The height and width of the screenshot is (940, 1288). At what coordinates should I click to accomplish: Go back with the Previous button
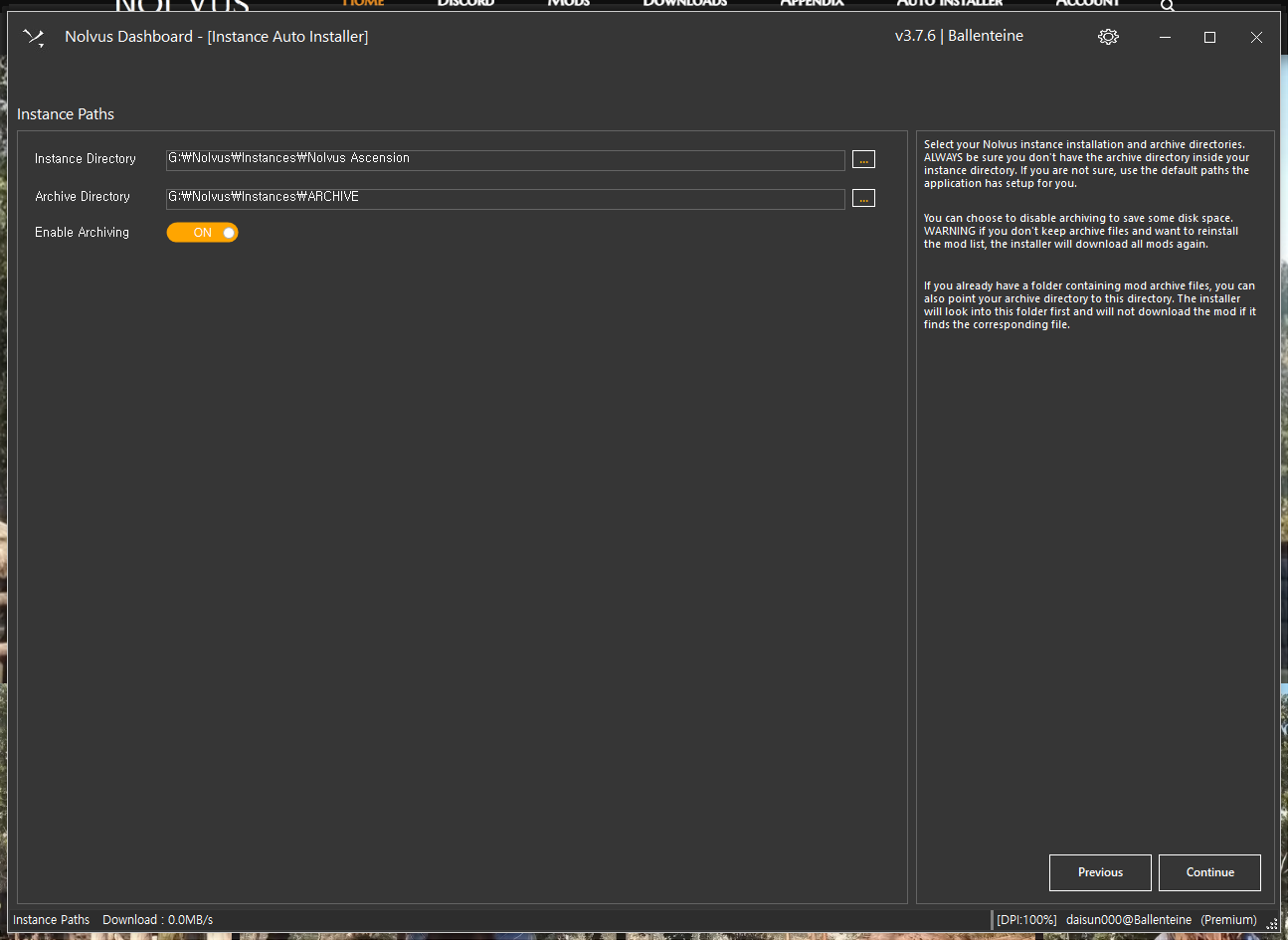[x=1100, y=872]
